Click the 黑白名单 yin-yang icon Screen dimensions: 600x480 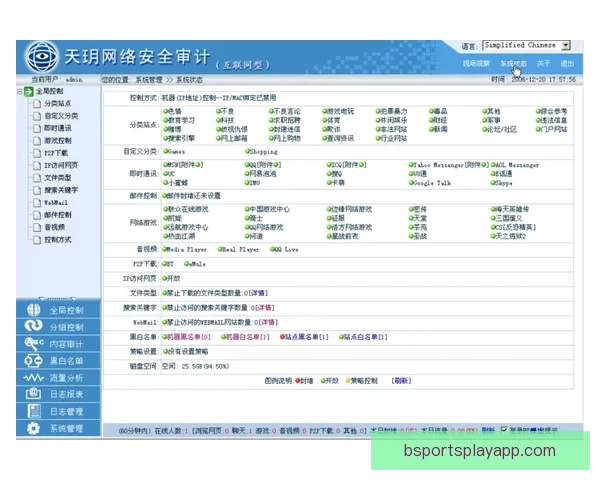(x=33, y=361)
